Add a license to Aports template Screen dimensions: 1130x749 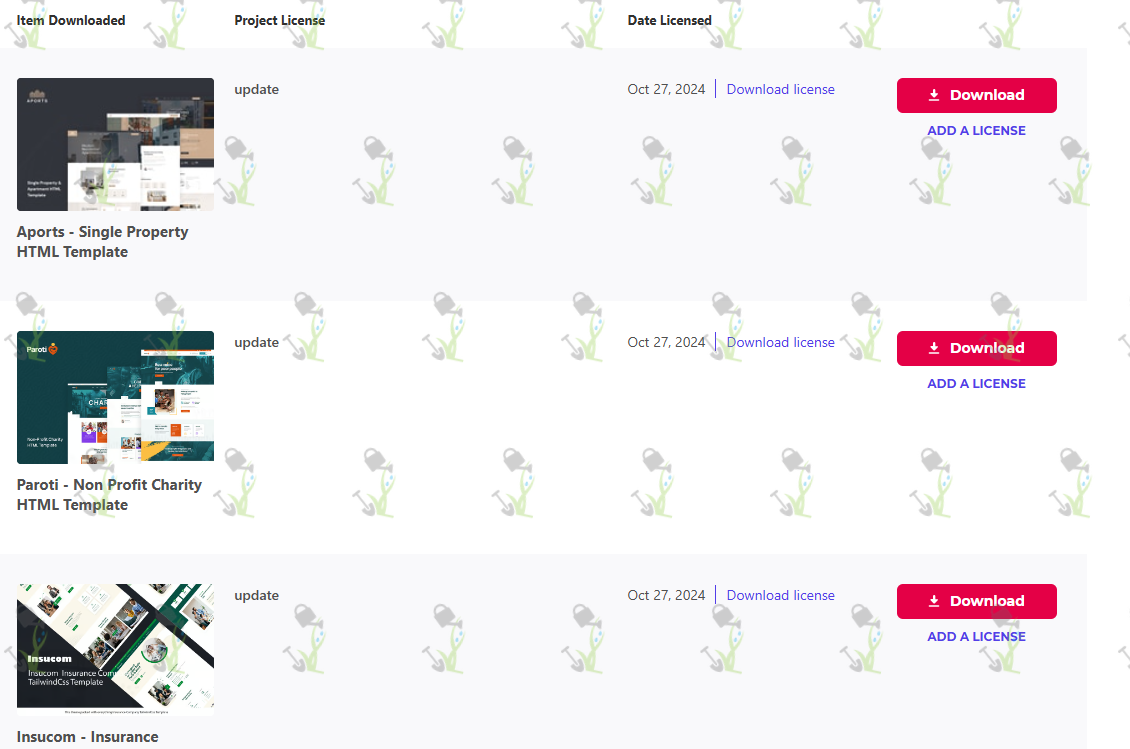coord(976,130)
